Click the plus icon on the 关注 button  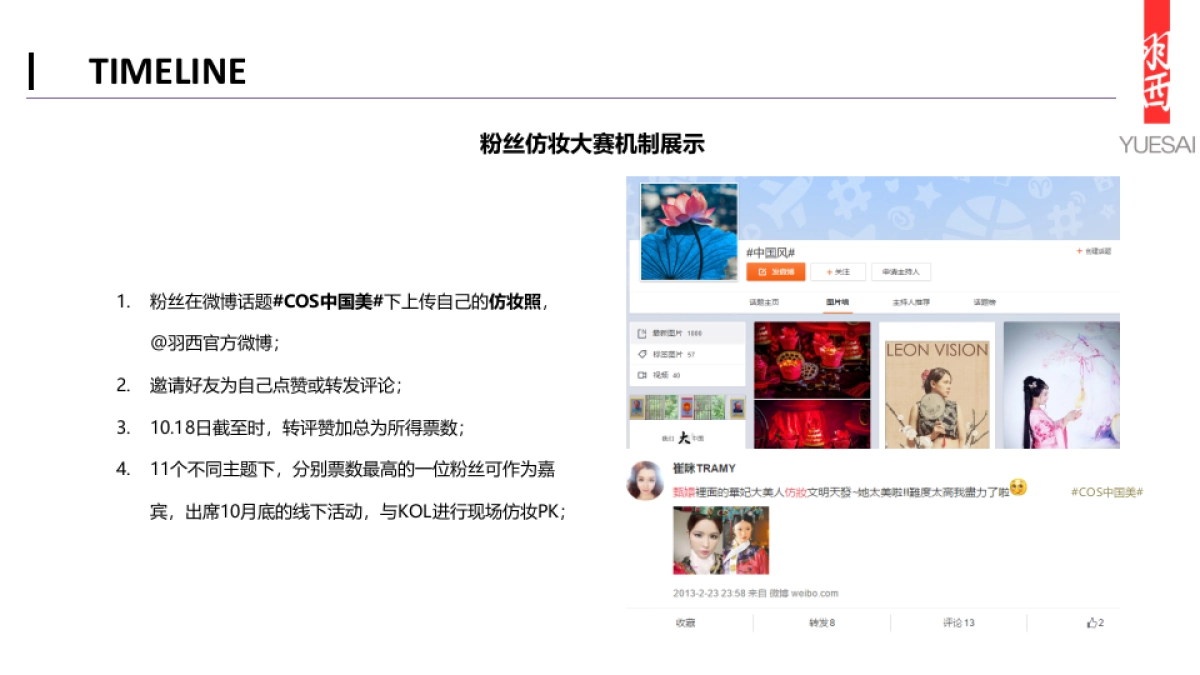click(x=828, y=271)
